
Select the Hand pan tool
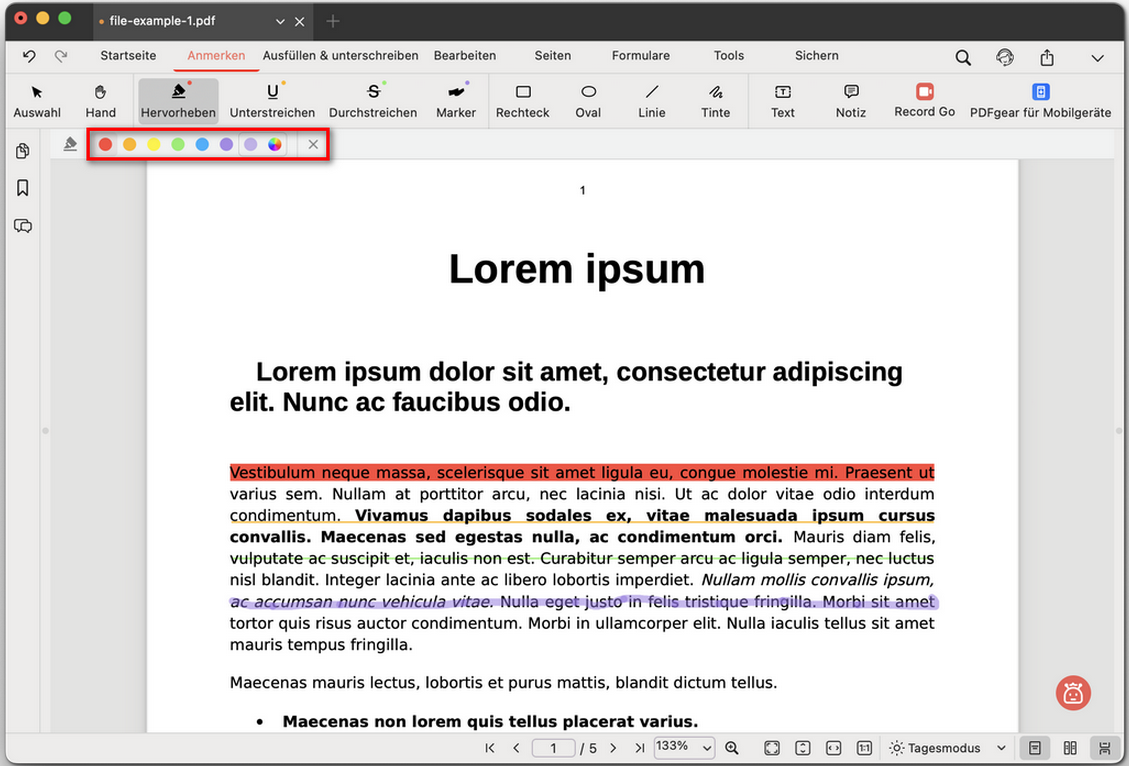100,100
